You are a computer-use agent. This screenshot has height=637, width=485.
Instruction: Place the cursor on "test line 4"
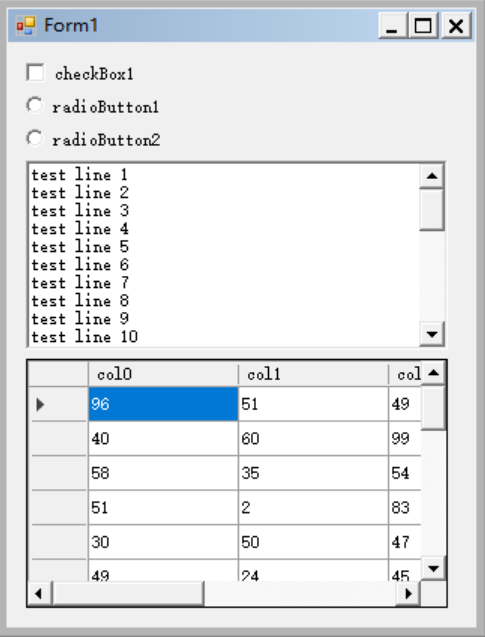(x=80, y=229)
